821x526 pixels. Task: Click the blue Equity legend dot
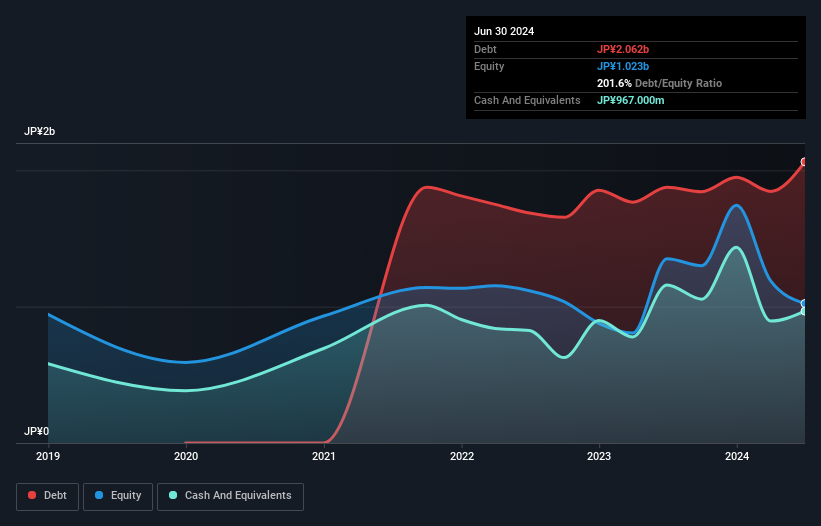coord(99,495)
